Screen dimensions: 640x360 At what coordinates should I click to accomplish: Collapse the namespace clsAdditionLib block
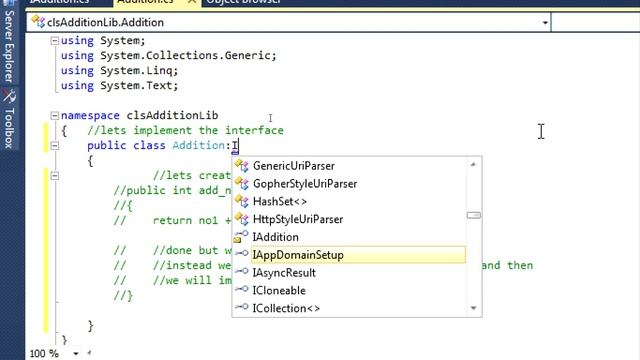54,116
